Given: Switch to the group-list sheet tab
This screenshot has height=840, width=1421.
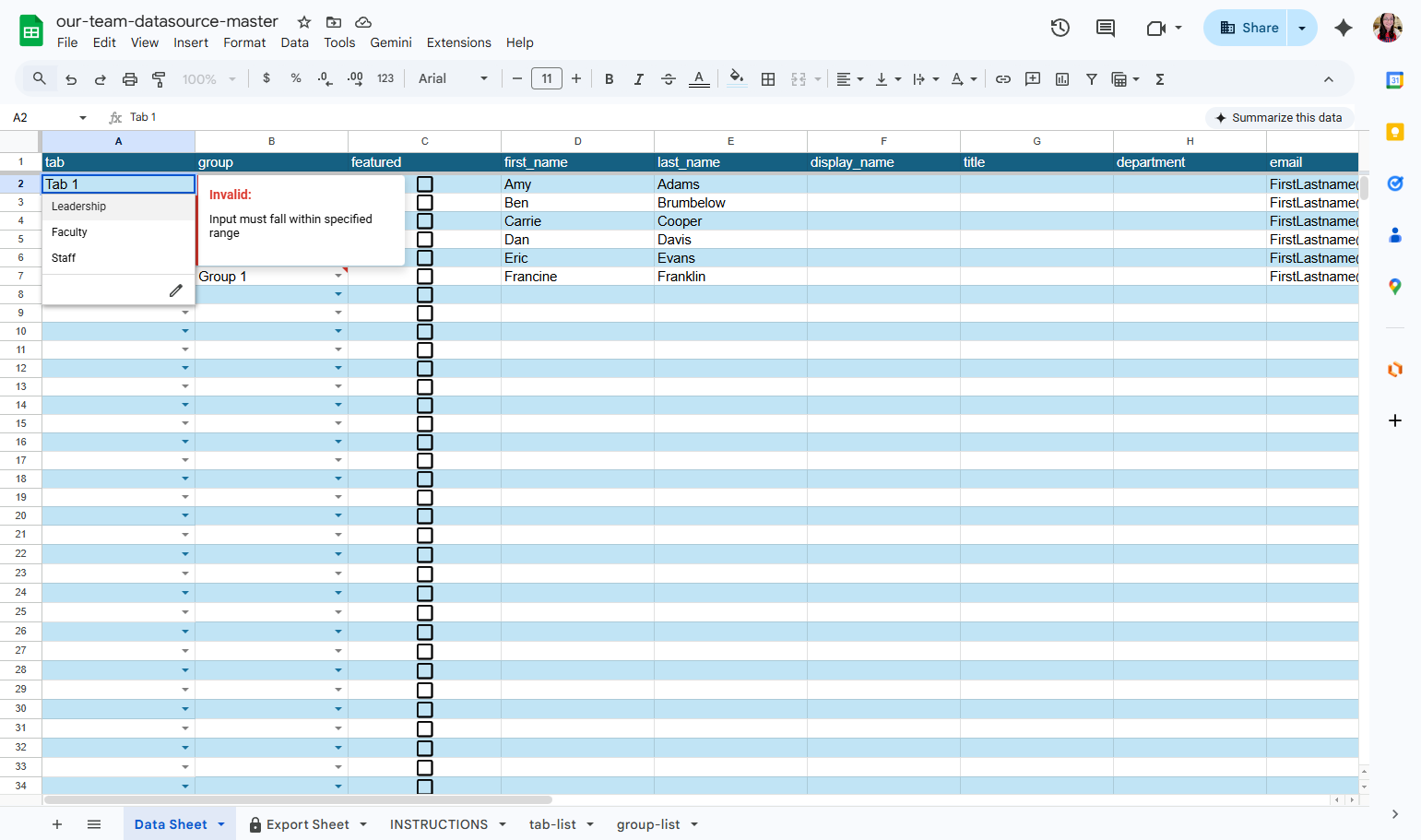Looking at the screenshot, I should [x=648, y=824].
